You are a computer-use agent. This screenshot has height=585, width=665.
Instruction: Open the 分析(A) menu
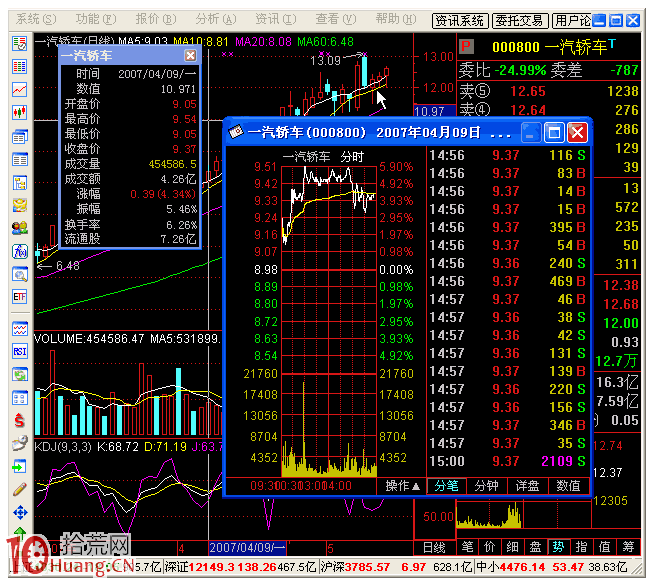click(216, 20)
